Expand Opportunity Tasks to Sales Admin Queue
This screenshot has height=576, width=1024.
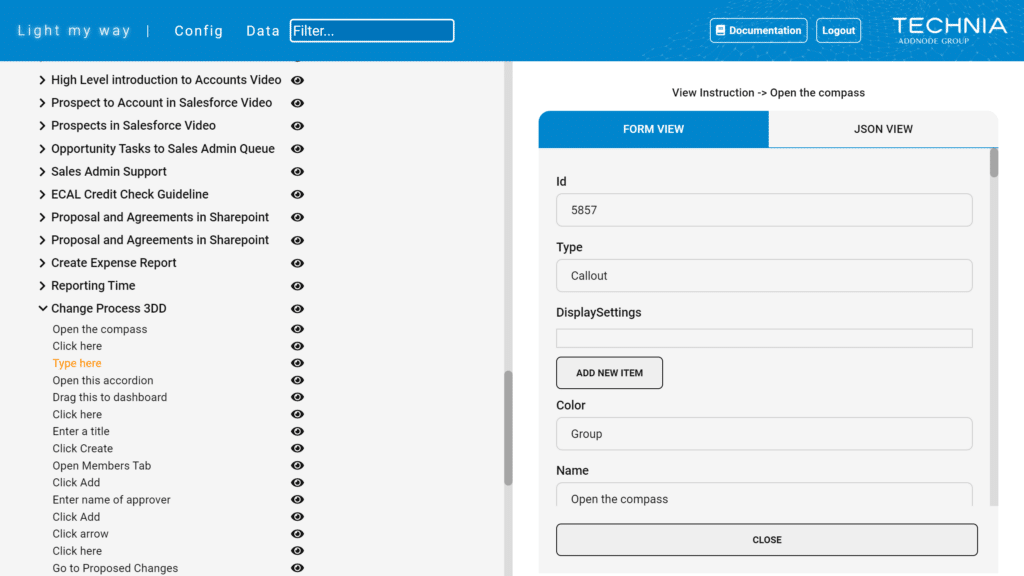(x=42, y=148)
